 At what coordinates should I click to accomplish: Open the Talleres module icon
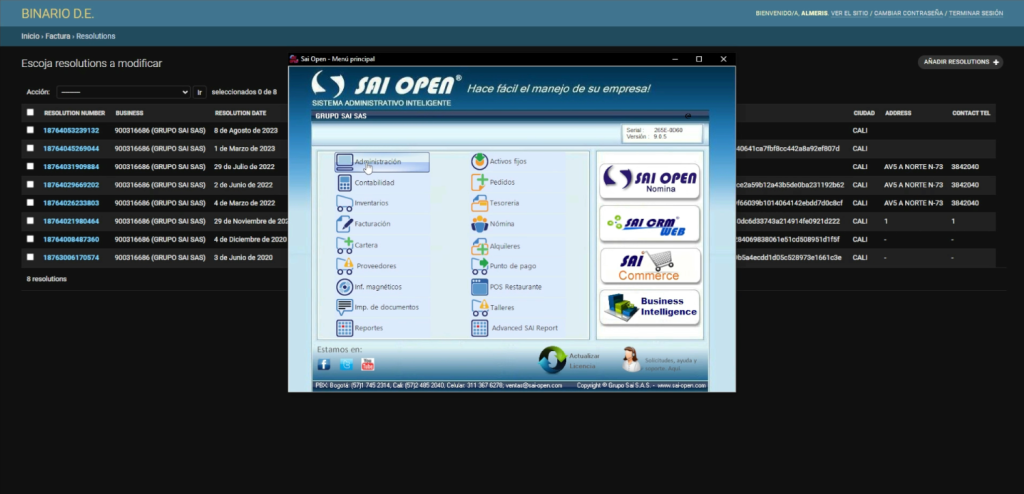[479, 307]
